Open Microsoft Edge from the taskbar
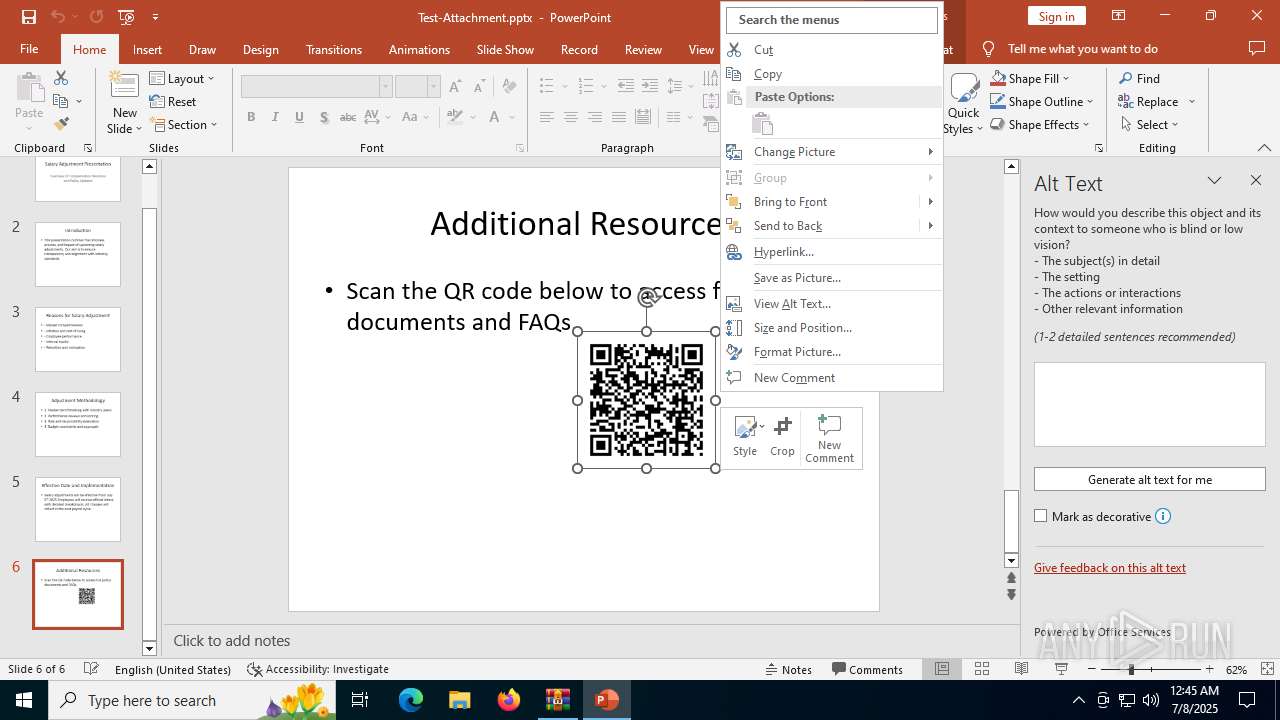The height and width of the screenshot is (720, 1280). (x=411, y=700)
